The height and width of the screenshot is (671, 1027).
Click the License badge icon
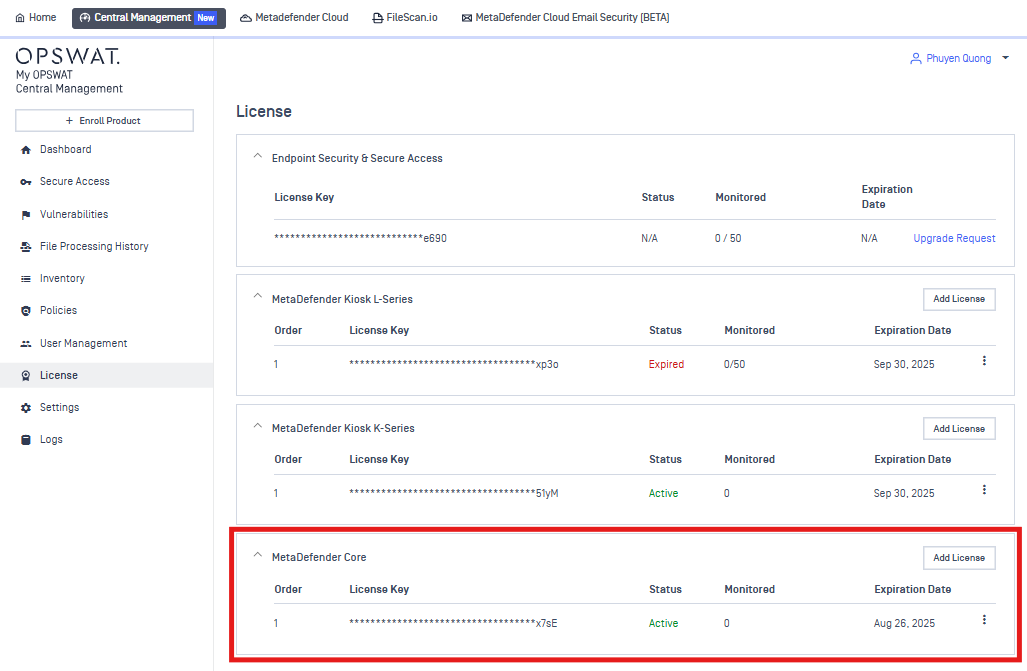pos(26,376)
